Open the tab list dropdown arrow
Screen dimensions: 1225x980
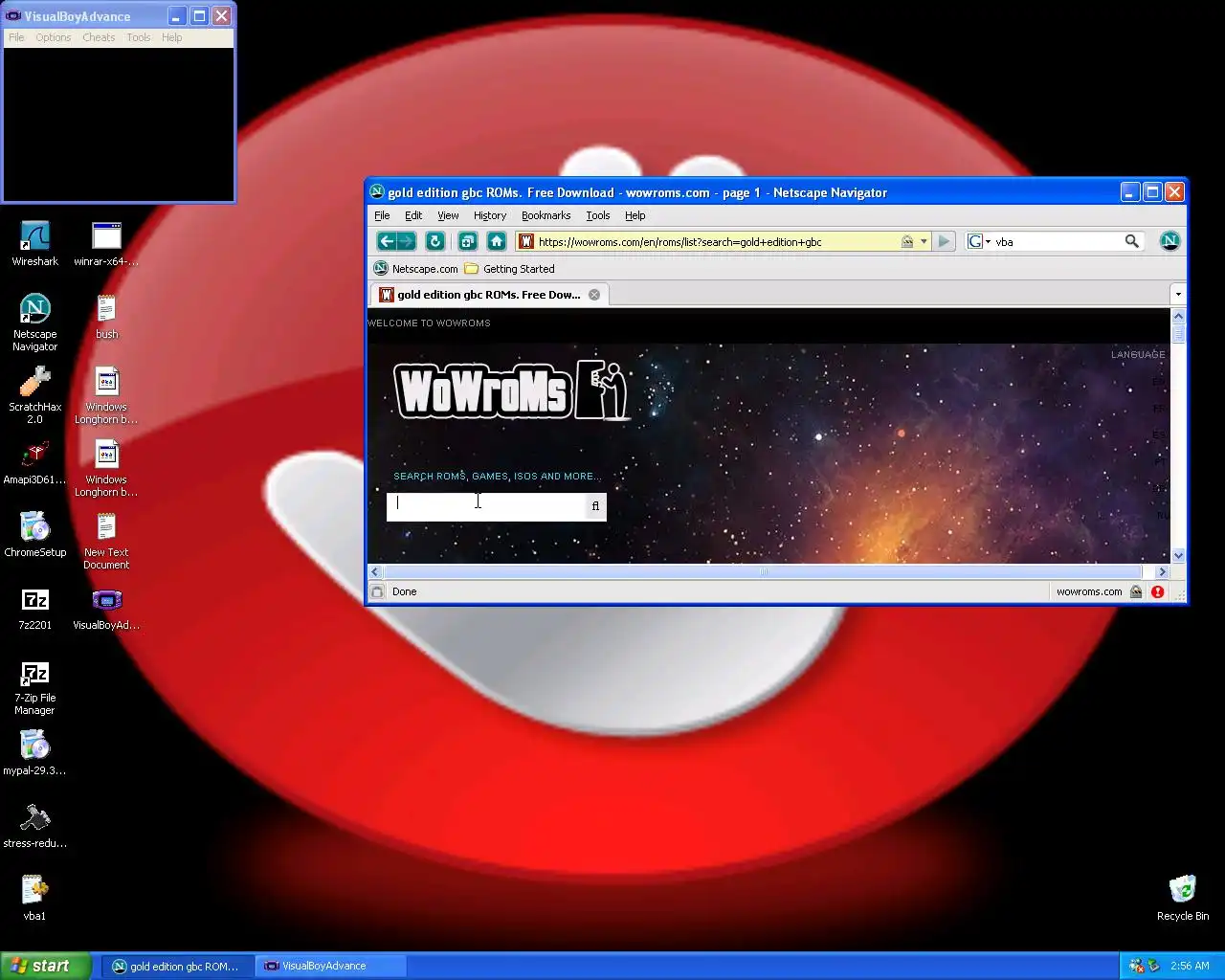pyautogui.click(x=1178, y=295)
